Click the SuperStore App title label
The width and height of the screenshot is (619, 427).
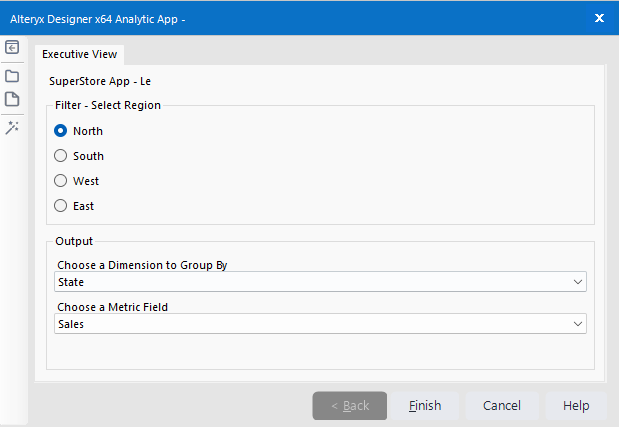pyautogui.click(x=100, y=80)
